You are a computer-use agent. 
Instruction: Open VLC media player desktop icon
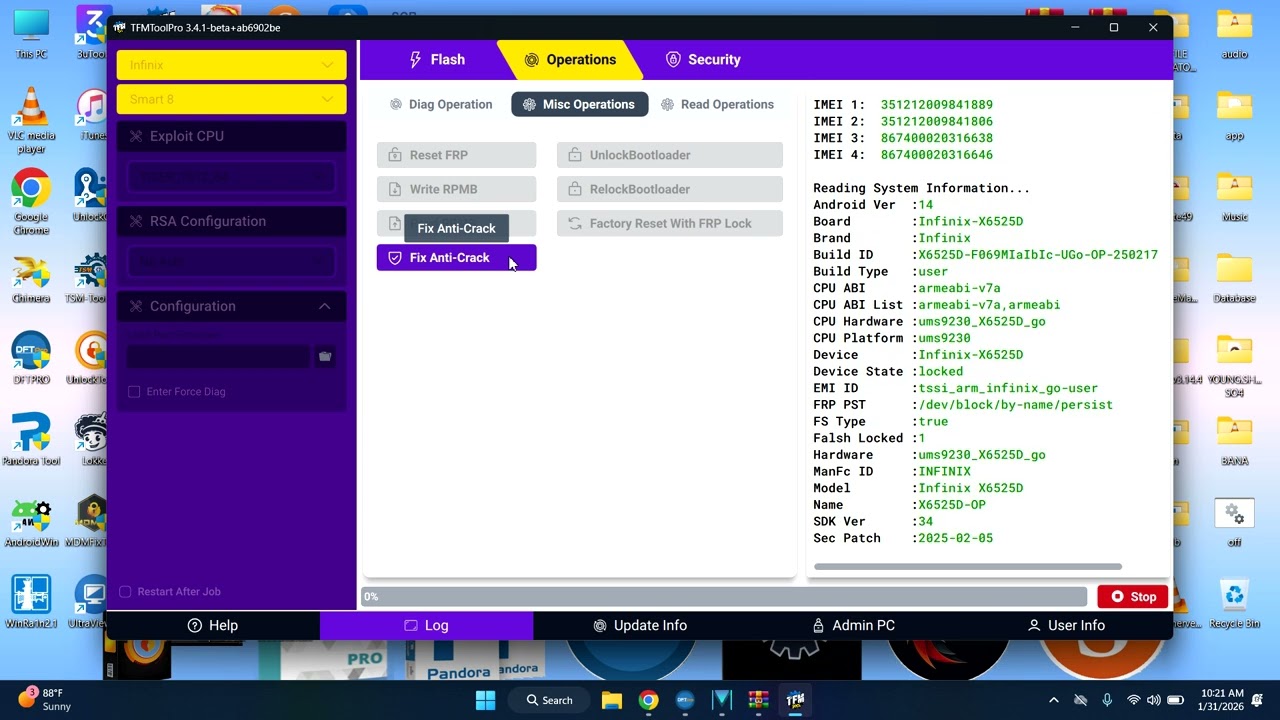pos(31,120)
